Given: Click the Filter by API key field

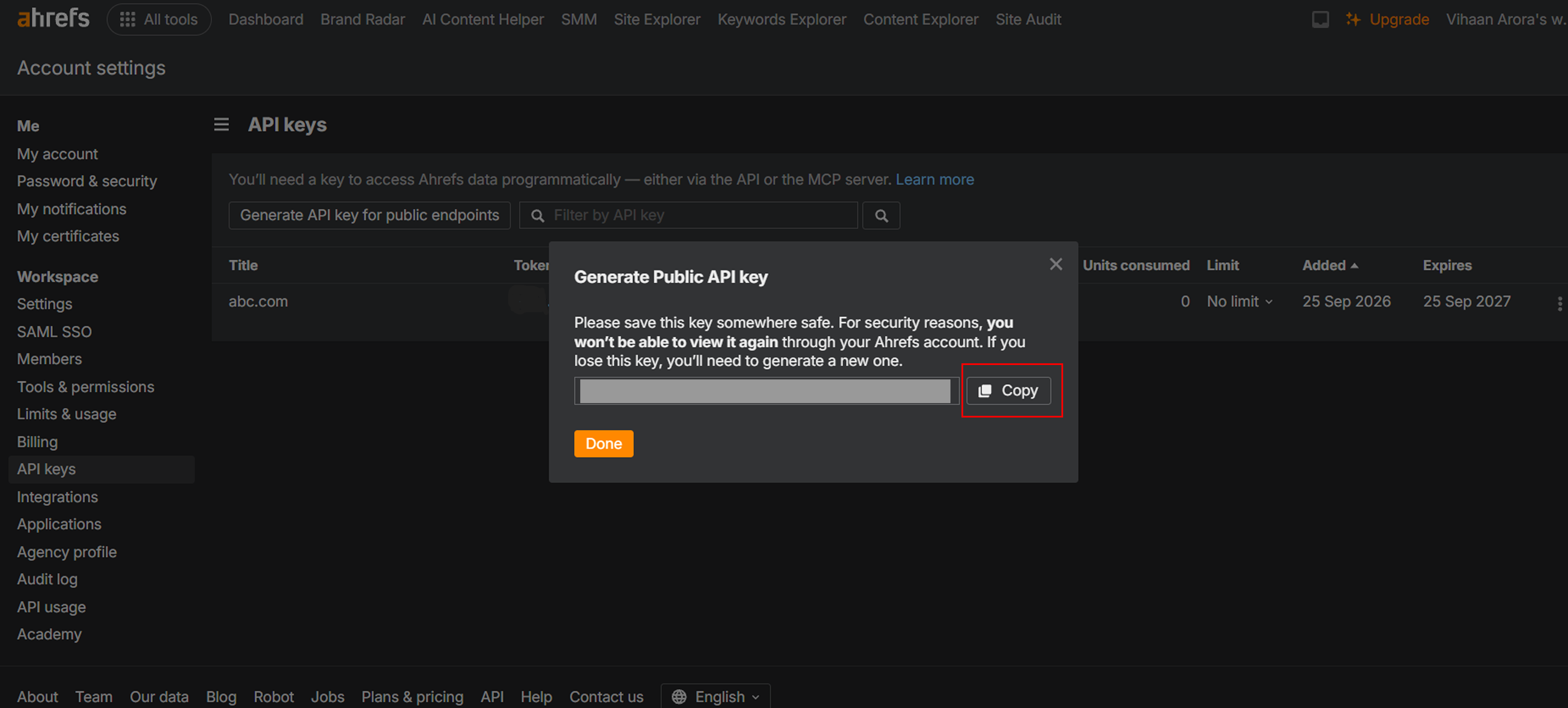Looking at the screenshot, I should 688,216.
